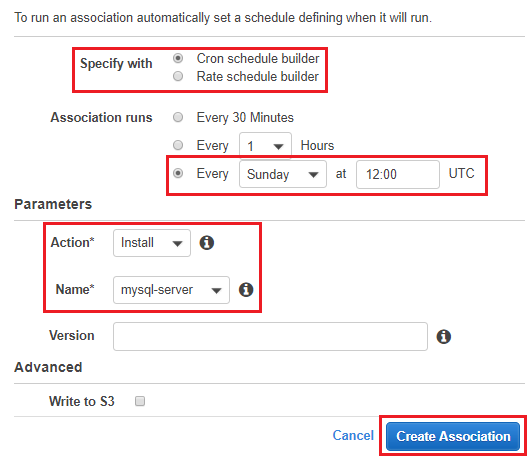Click the Create Association button
Image resolution: width=529 pixels, height=456 pixels.
(453, 436)
